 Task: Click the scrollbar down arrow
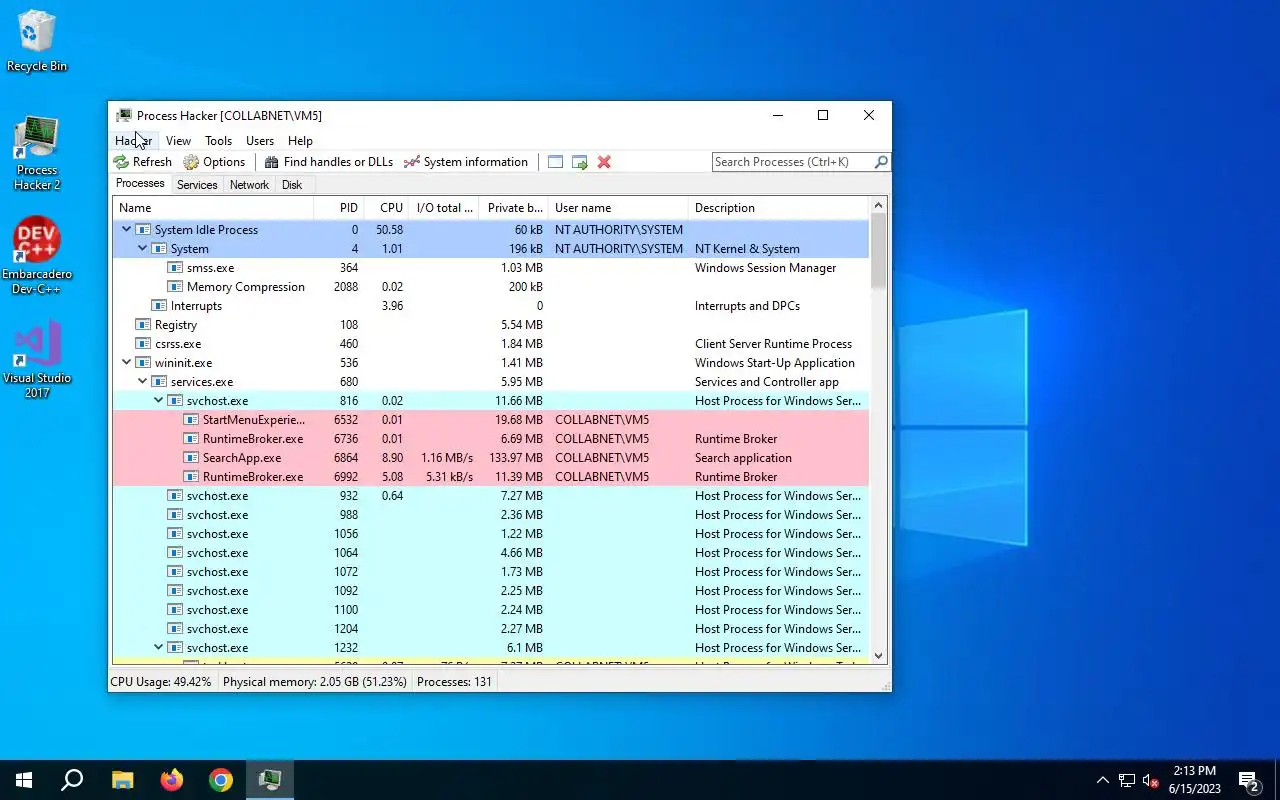click(x=879, y=656)
